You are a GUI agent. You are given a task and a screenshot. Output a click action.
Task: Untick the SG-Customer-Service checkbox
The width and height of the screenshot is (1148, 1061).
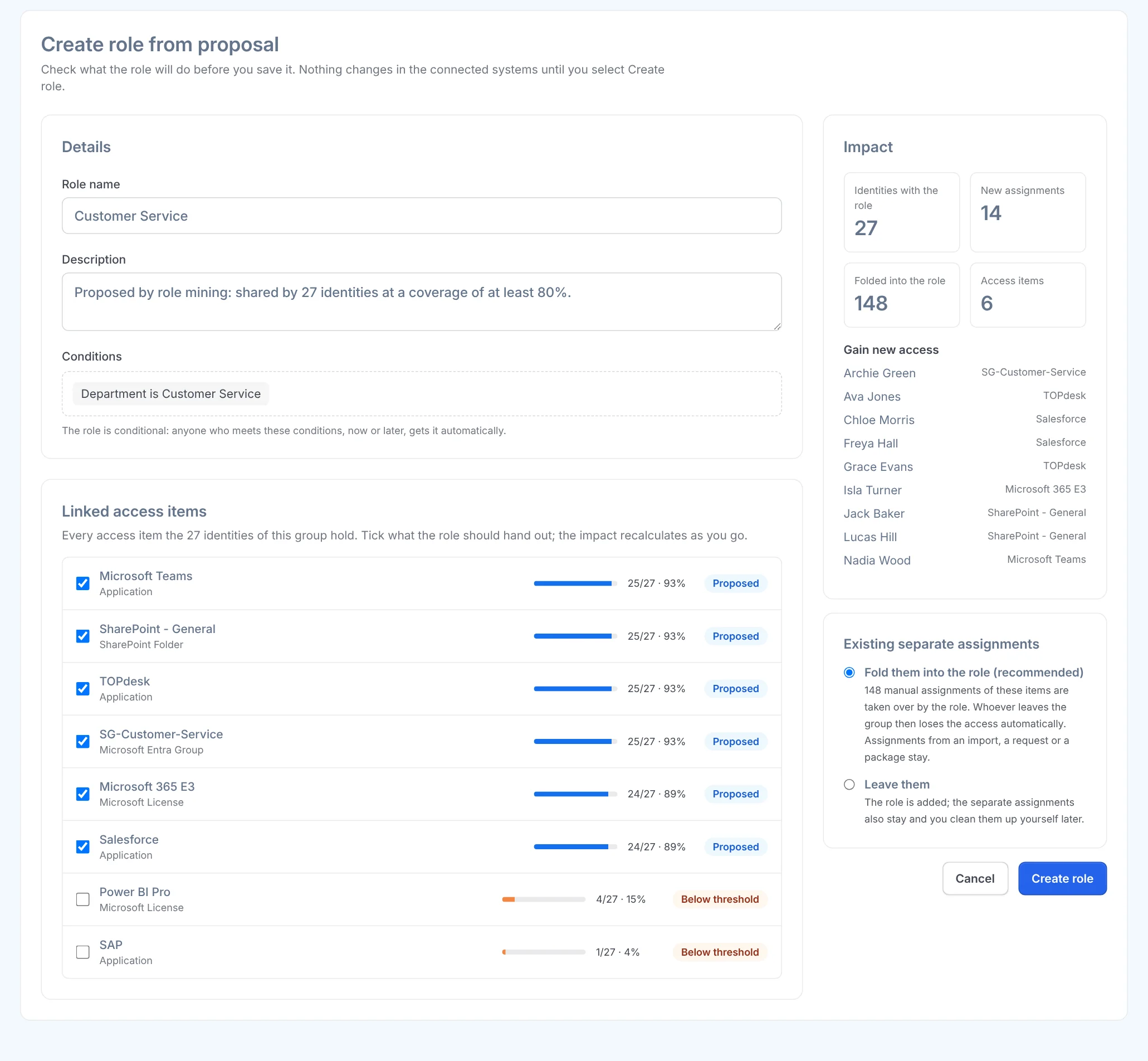[82, 741]
